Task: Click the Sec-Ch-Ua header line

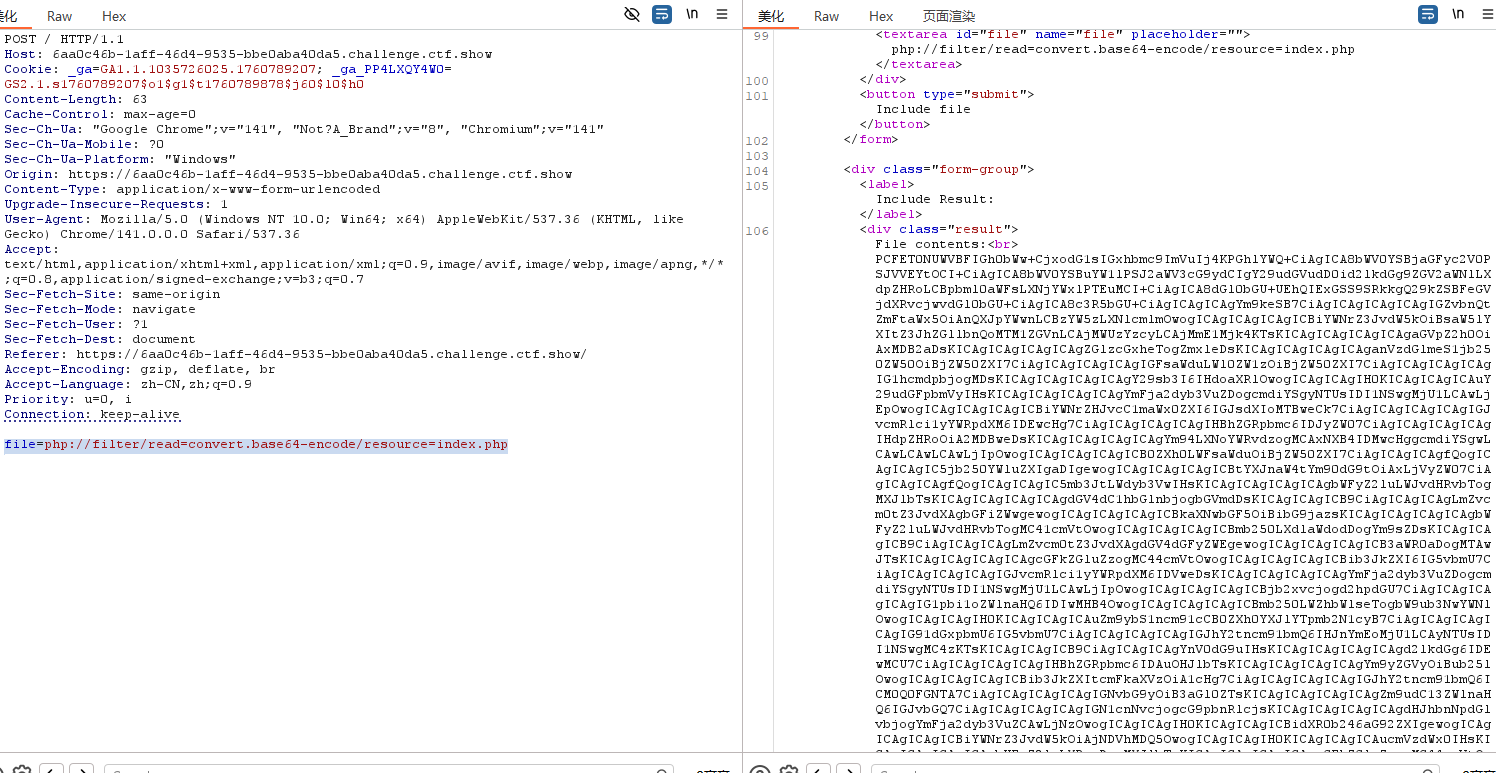Action: click(304, 129)
